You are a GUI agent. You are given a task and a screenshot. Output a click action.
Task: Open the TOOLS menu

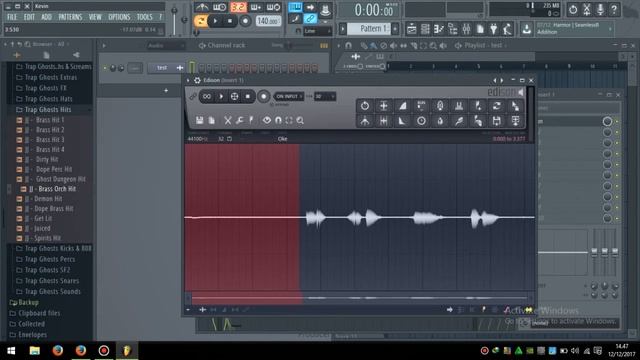144,17
